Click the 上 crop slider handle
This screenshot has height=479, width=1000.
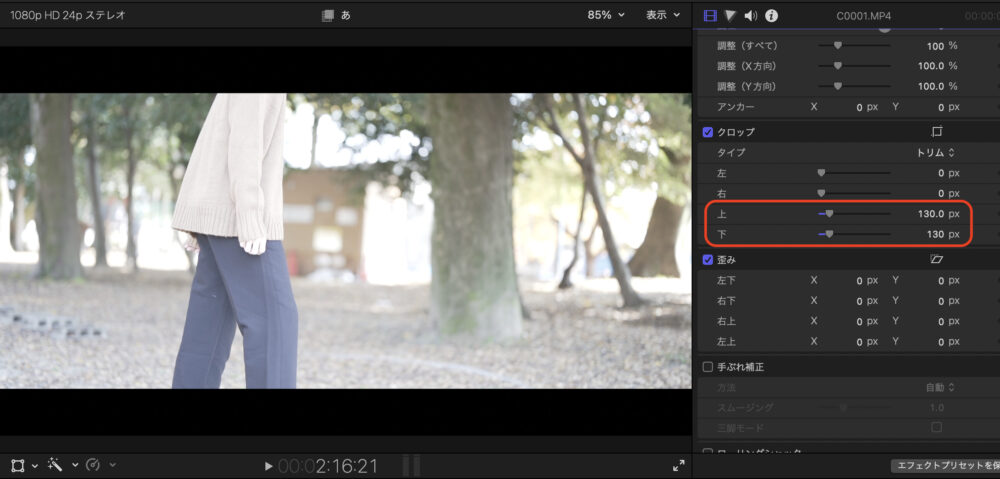click(x=829, y=214)
